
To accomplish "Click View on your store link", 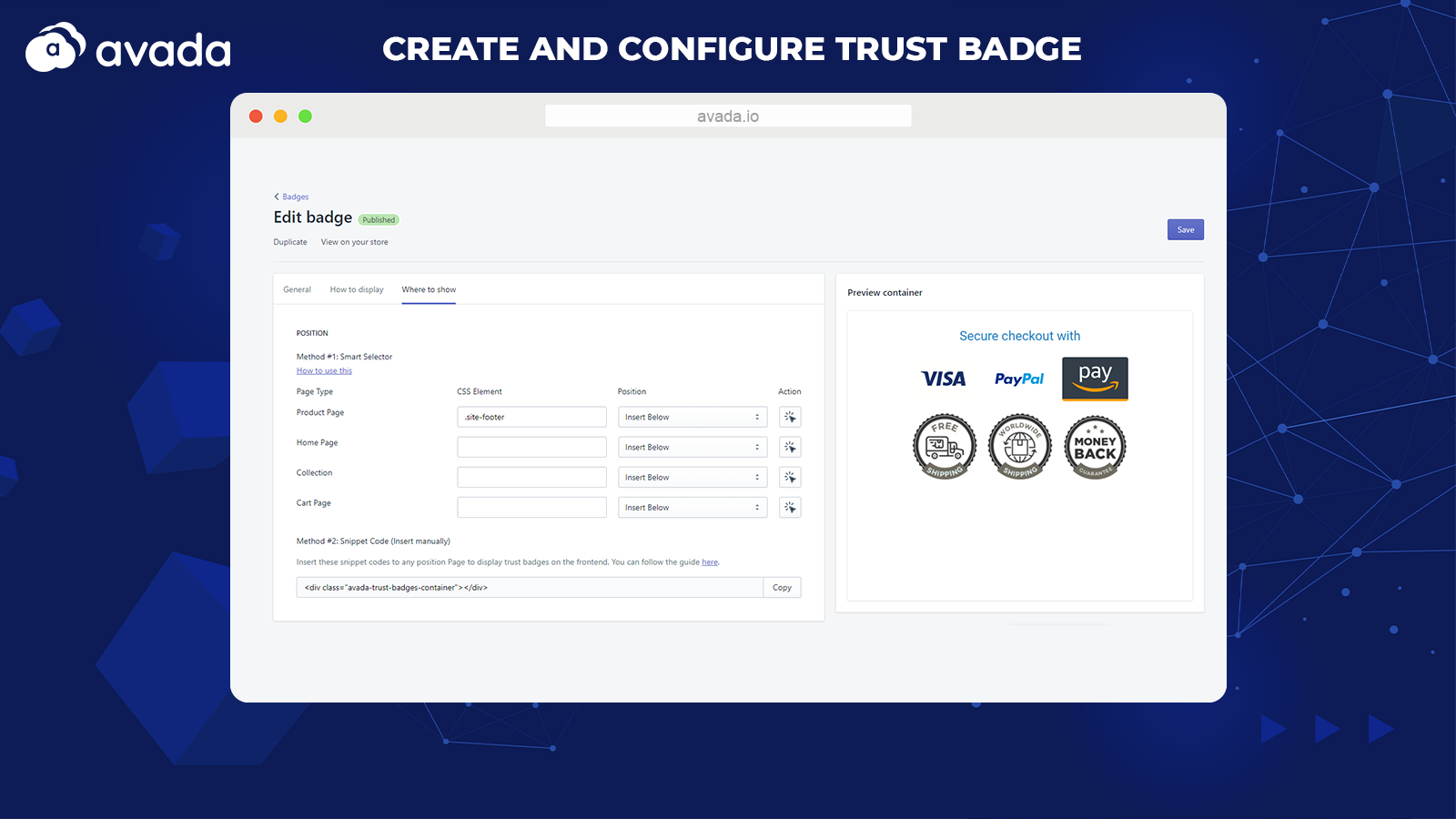I will coord(354,242).
